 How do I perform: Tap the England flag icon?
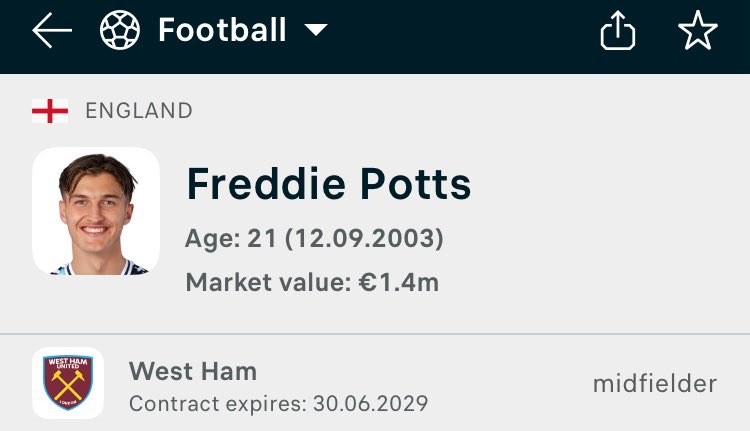coord(50,111)
